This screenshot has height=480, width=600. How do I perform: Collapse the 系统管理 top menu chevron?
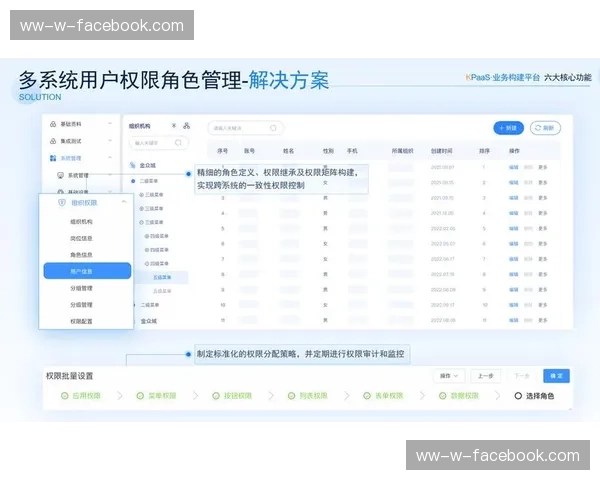pos(110,158)
